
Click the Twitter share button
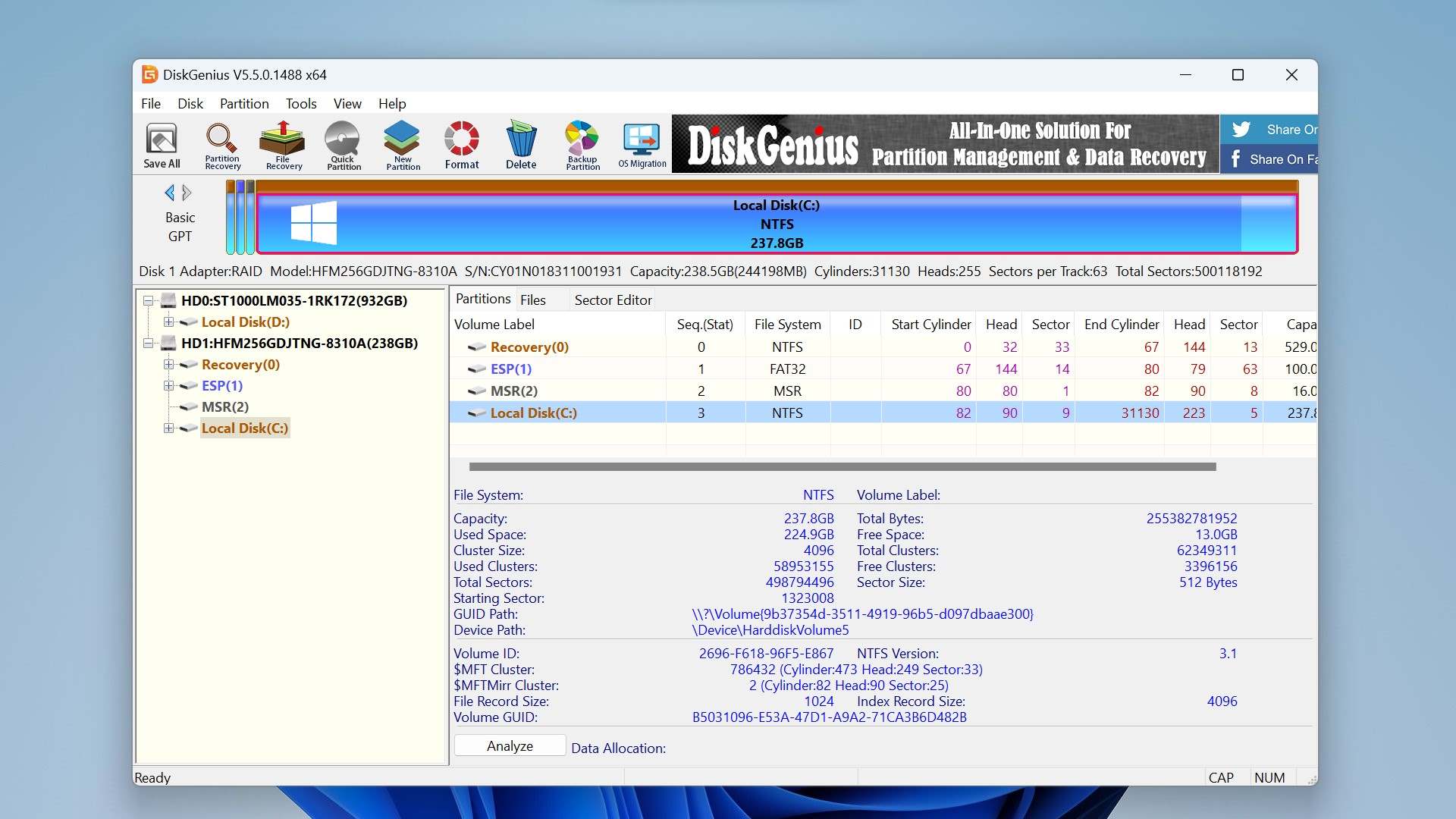(1268, 130)
